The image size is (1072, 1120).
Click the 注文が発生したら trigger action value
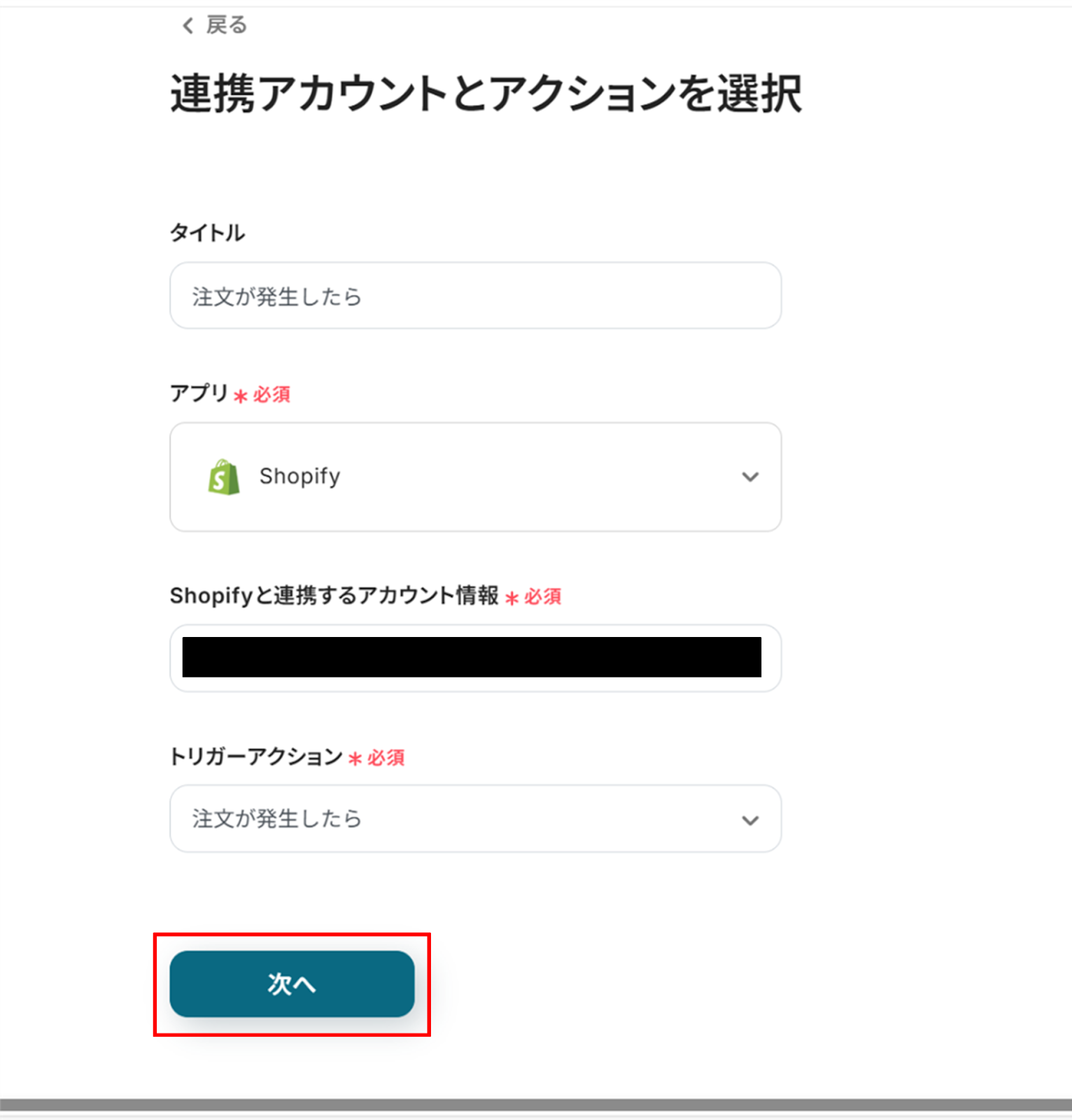(x=277, y=819)
